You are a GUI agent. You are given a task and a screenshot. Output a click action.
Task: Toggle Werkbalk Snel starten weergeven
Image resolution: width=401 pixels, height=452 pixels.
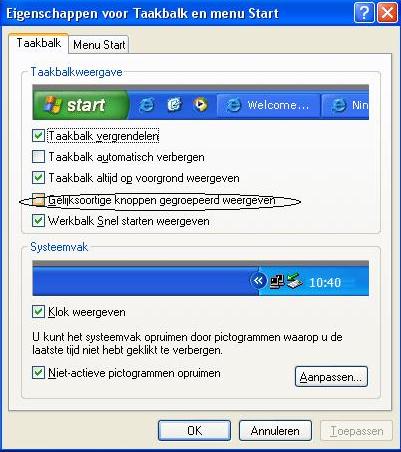pos(38,221)
